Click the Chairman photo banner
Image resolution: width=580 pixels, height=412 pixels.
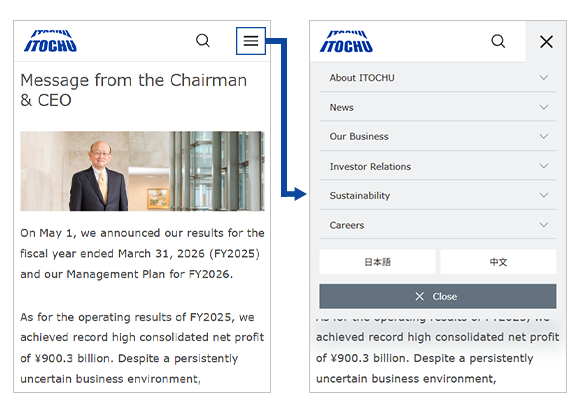click(142, 171)
